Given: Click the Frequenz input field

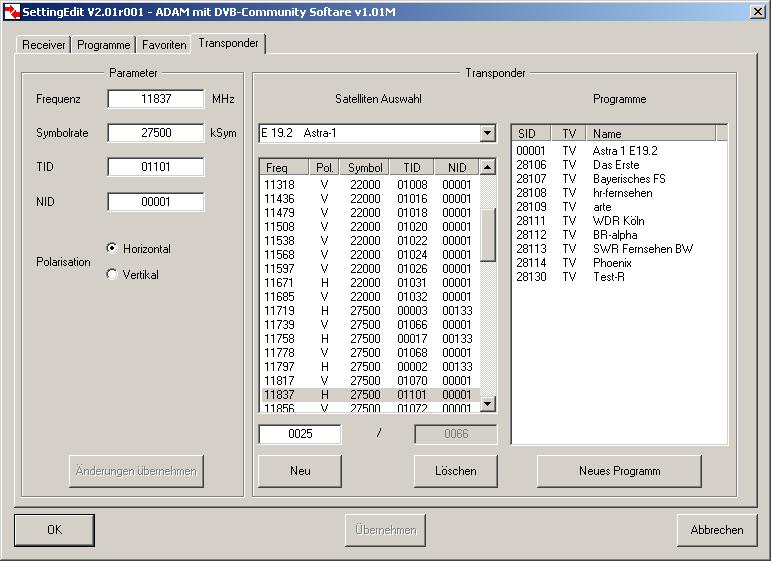Looking at the screenshot, I should [155, 99].
